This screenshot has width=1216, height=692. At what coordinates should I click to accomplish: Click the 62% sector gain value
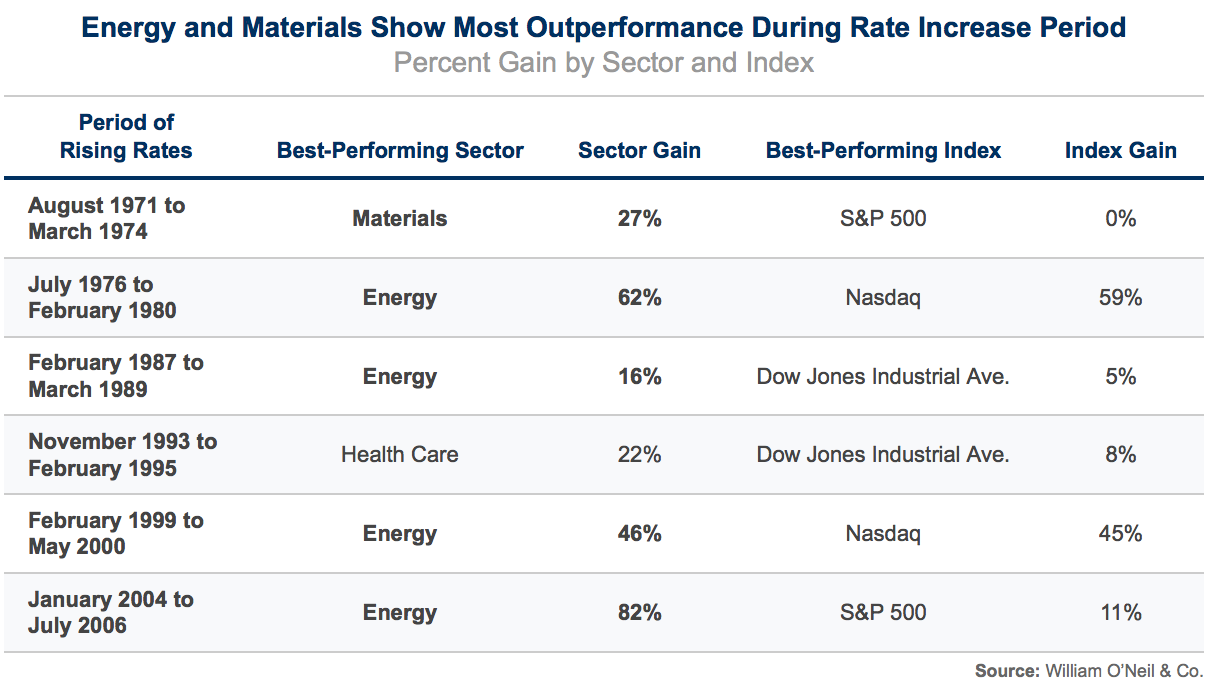[640, 297]
